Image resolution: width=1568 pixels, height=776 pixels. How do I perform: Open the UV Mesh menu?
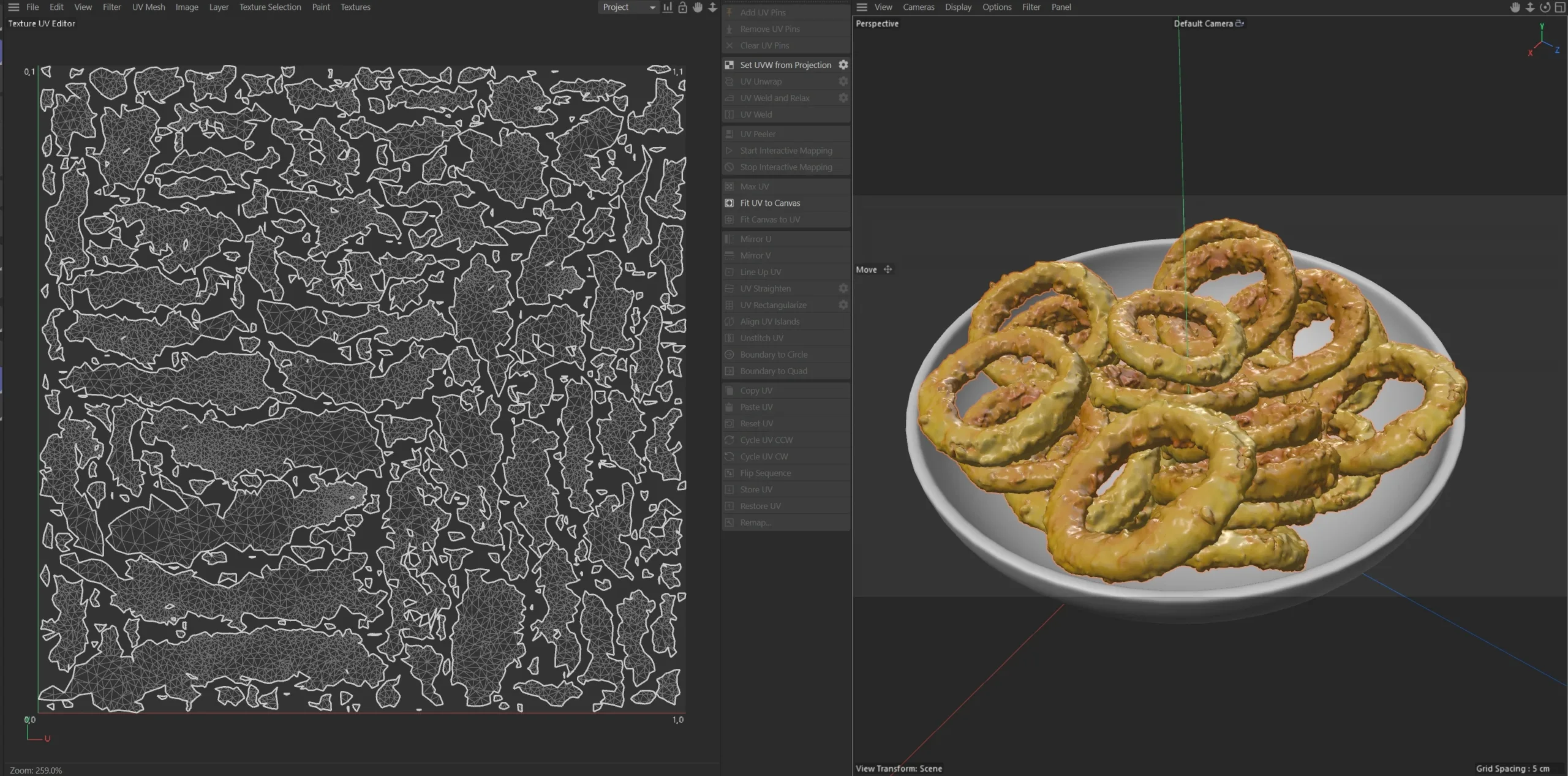pos(148,7)
